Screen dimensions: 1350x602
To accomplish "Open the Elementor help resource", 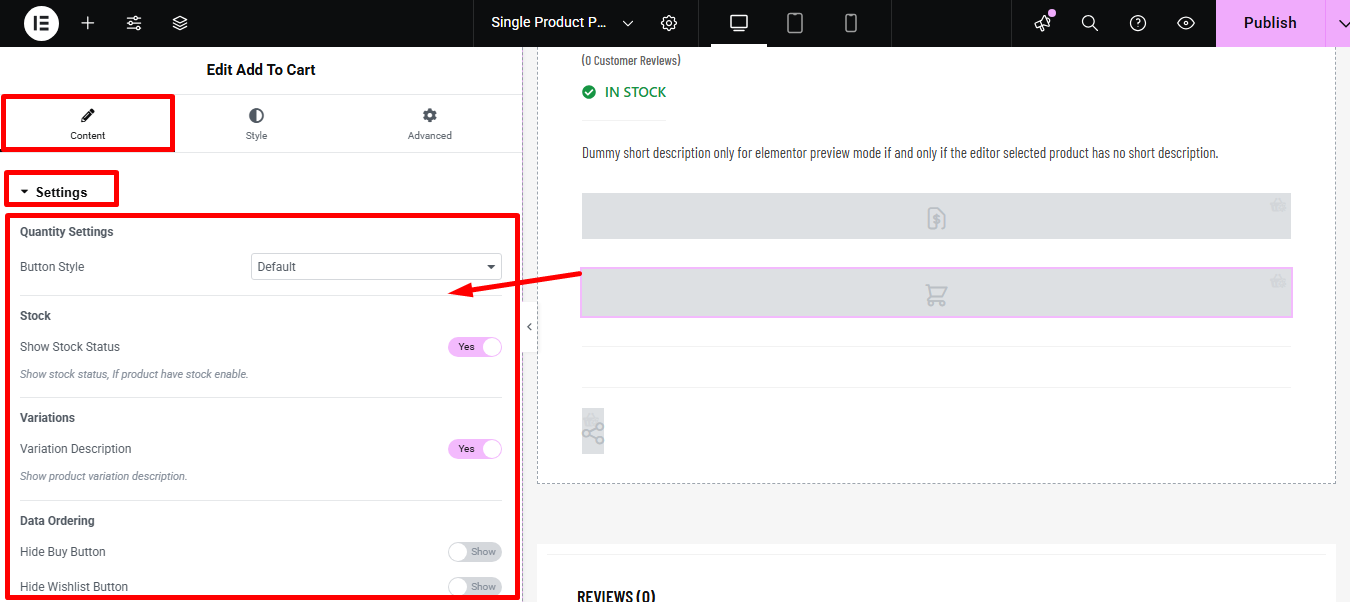I will coord(1138,23).
